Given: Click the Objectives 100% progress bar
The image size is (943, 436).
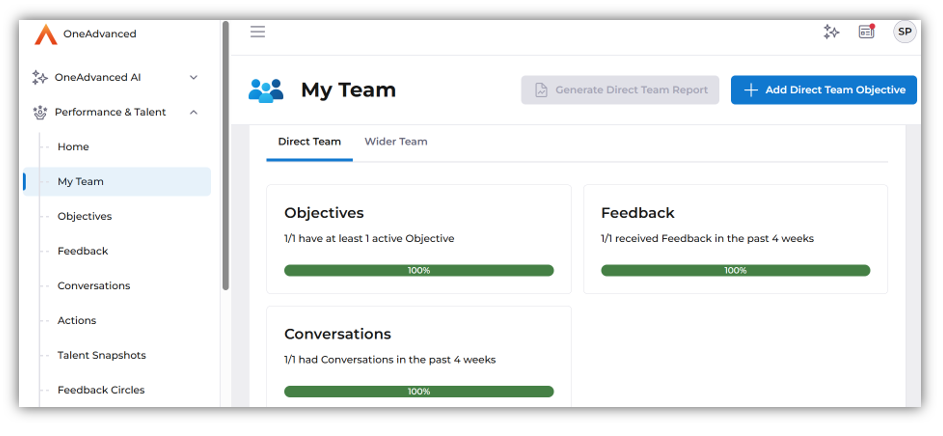Looking at the screenshot, I should click(x=419, y=270).
